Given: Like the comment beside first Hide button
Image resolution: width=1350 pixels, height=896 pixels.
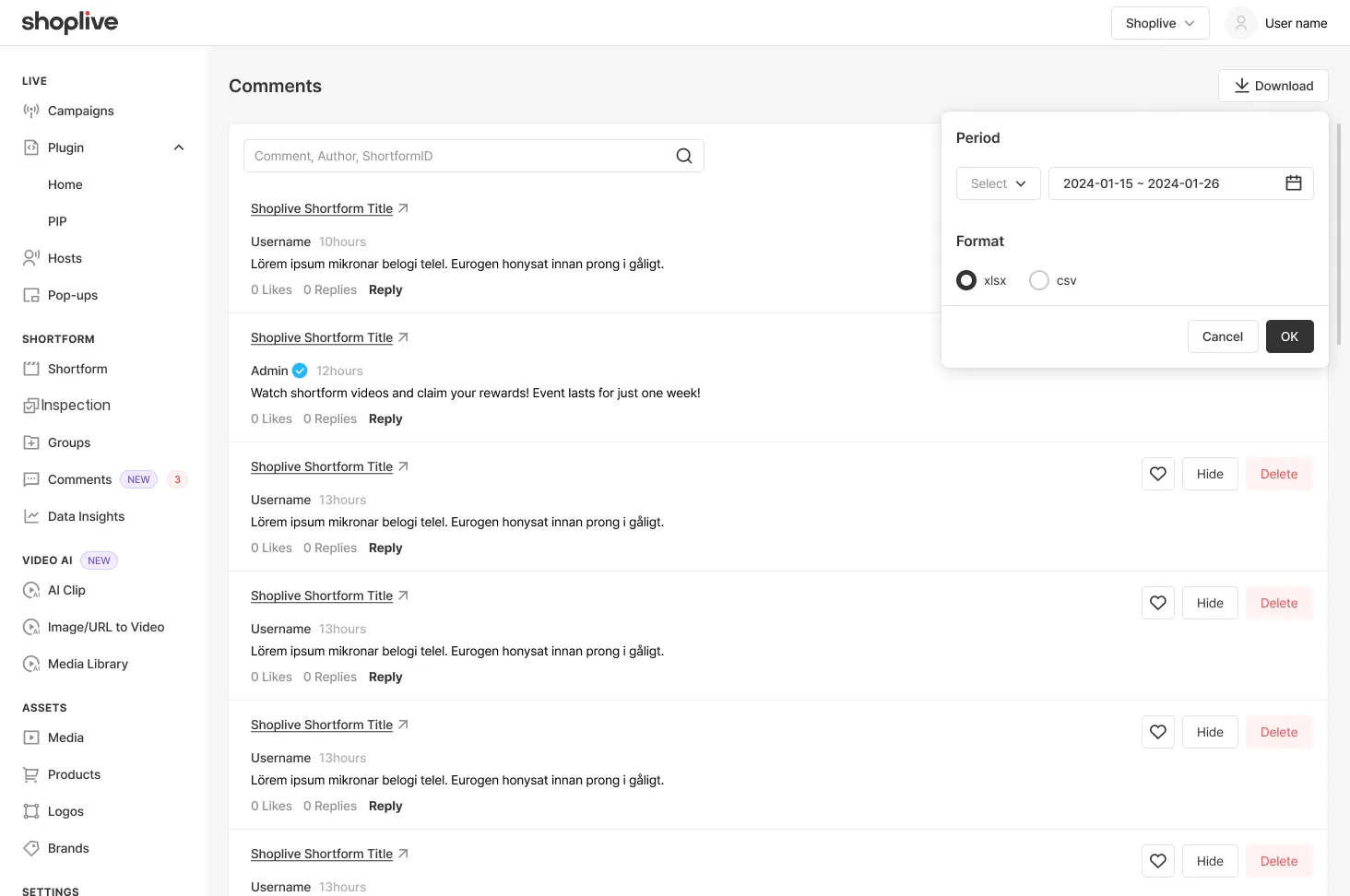Looking at the screenshot, I should [x=1158, y=474].
